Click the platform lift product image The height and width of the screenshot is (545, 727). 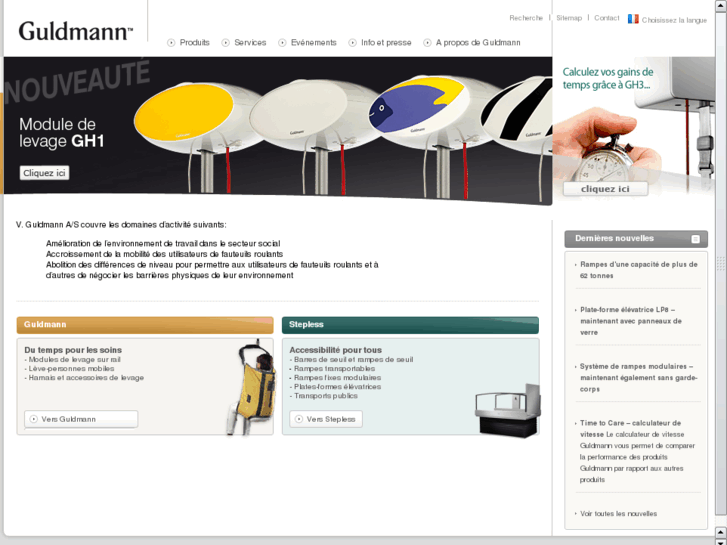tap(508, 410)
